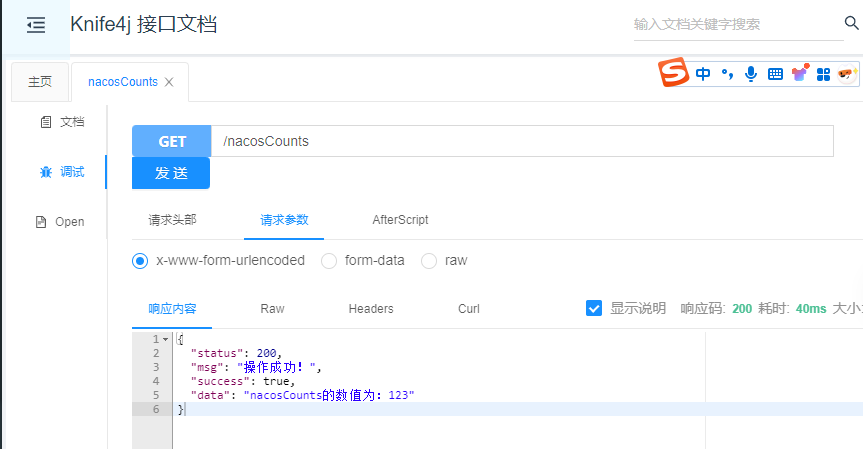The image size is (863, 449).
Task: Click the GET method label
Action: [172, 141]
